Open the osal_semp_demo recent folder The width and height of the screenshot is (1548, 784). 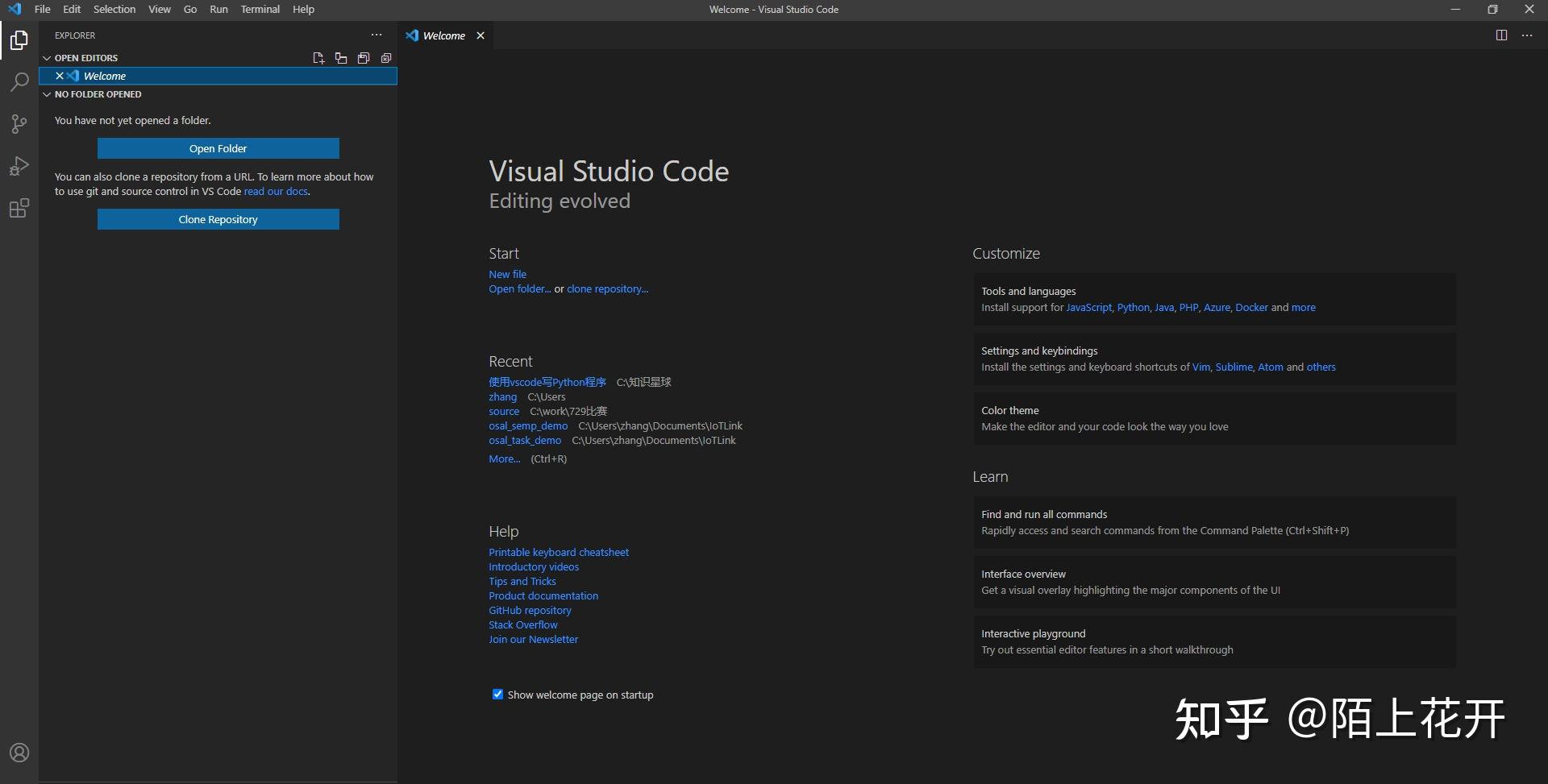pyautogui.click(x=528, y=426)
